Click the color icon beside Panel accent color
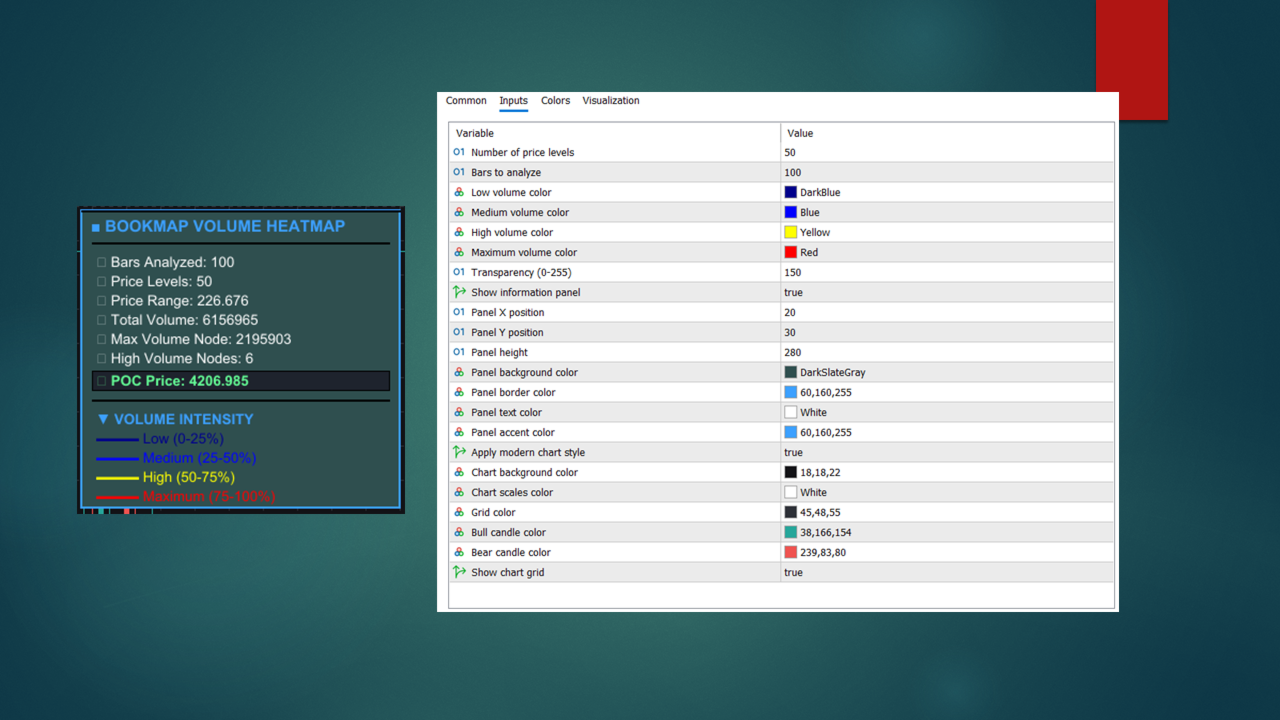 point(459,432)
